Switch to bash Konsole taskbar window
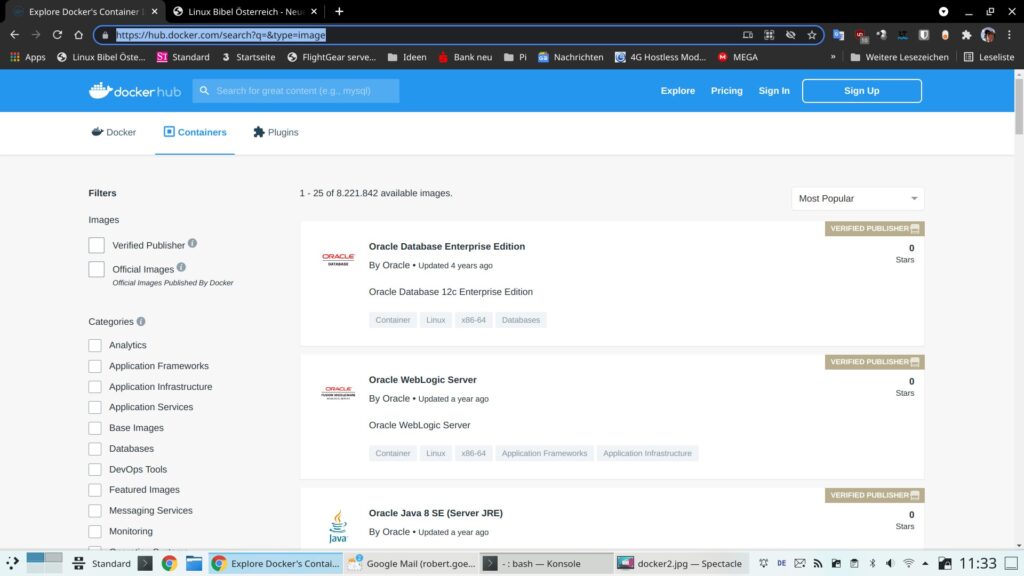This screenshot has height=576, width=1024. click(x=545, y=563)
